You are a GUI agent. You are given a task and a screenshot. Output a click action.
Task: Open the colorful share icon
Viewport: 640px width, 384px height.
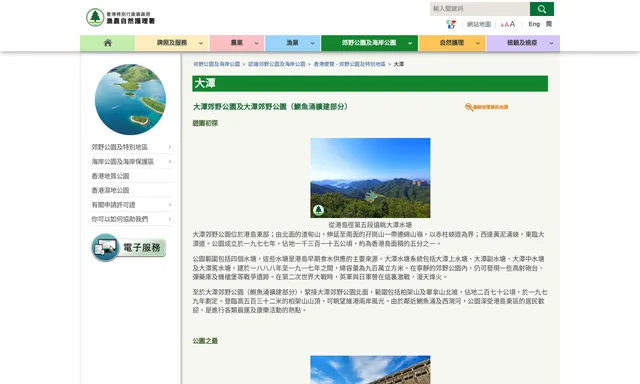(x=451, y=24)
